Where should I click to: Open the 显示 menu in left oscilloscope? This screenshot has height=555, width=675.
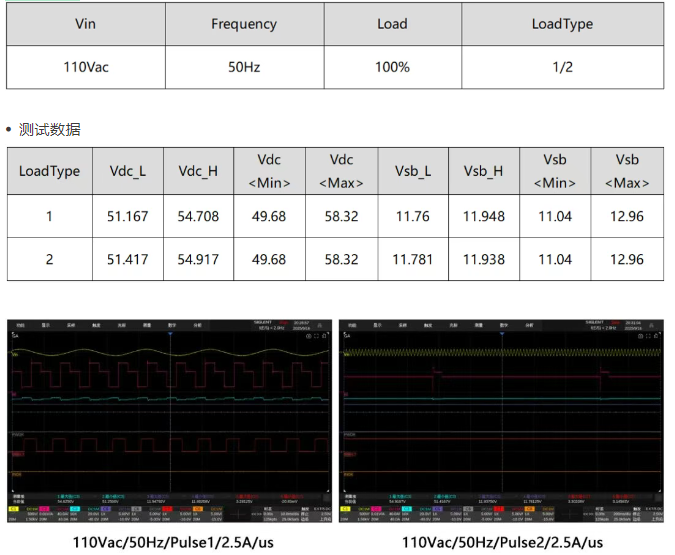tap(46, 324)
